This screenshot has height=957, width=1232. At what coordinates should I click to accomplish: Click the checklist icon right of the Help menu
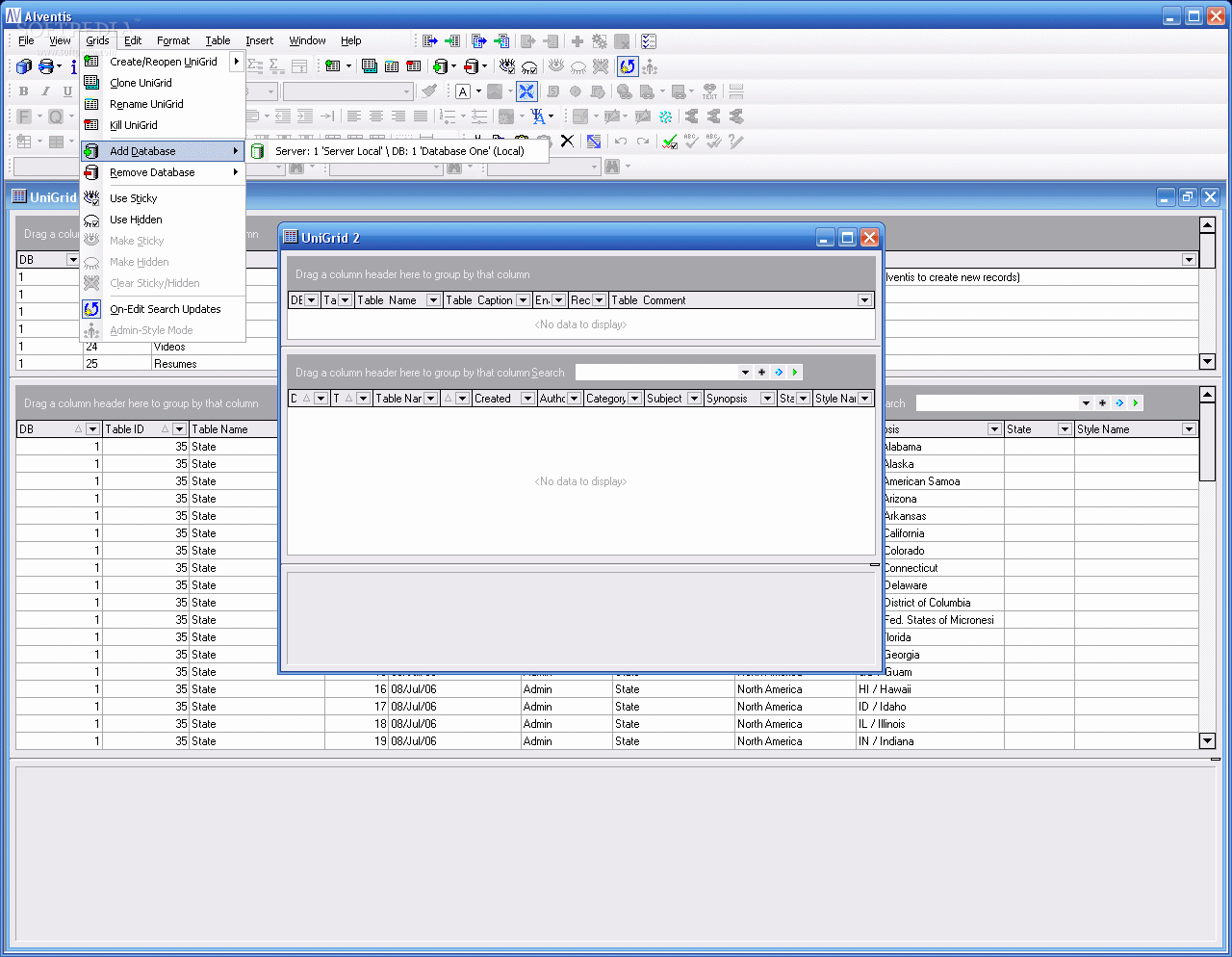click(x=649, y=41)
